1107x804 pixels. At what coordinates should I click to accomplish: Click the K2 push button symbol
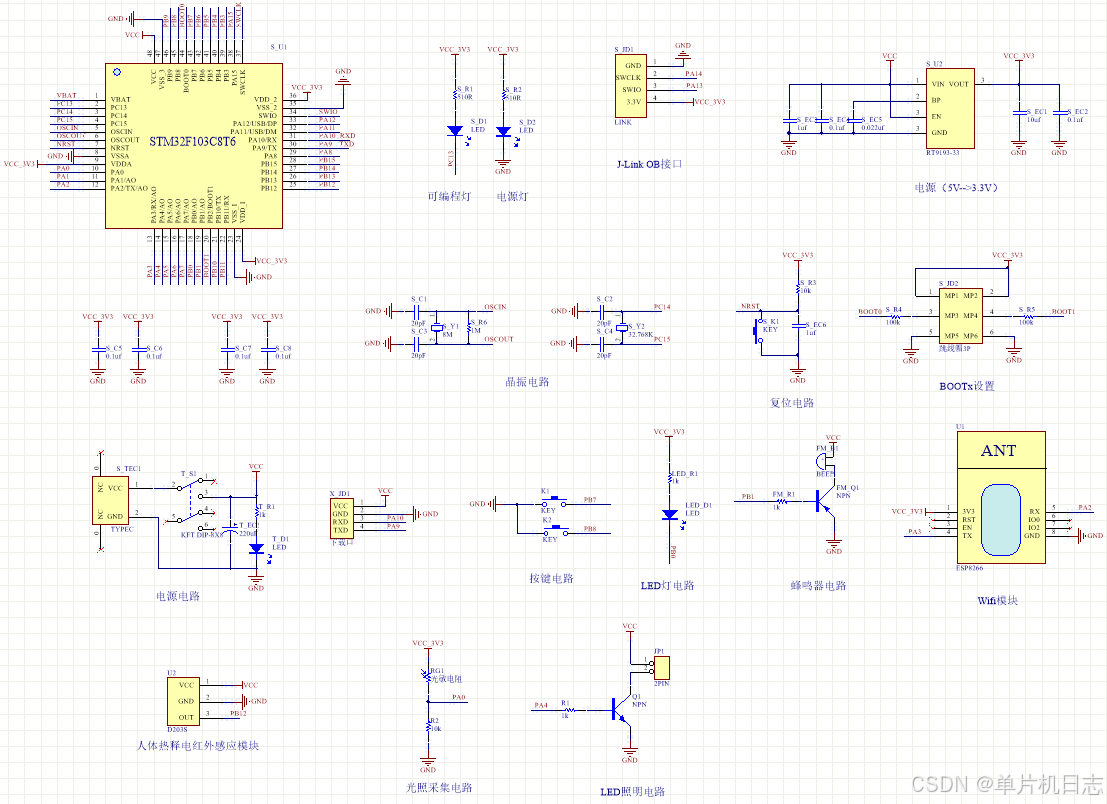point(554,530)
